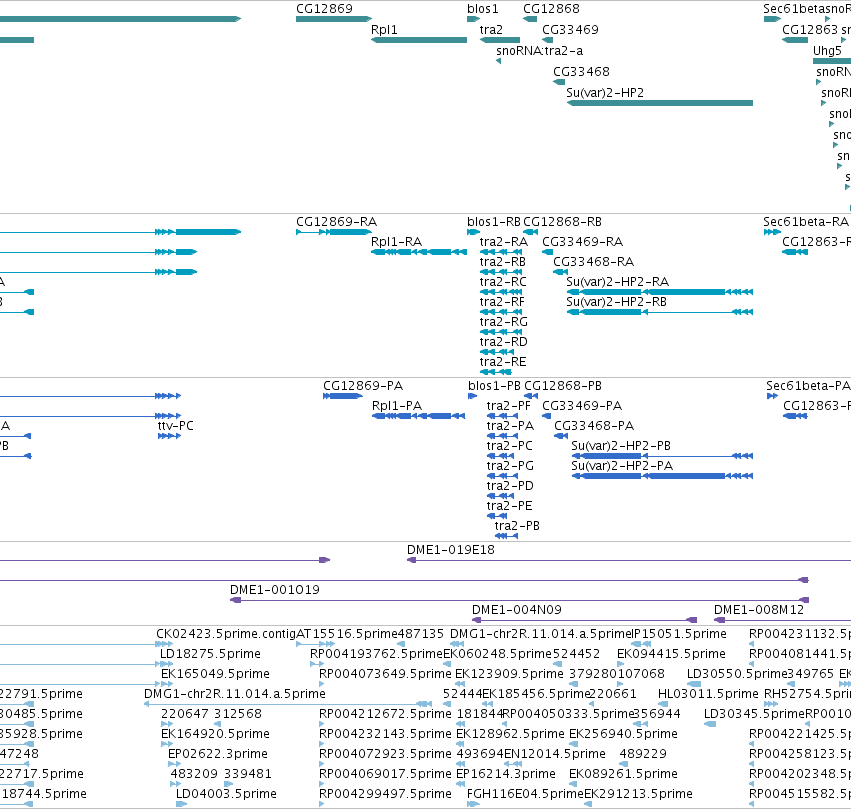Viewport: 851px width, 809px height.
Task: Click the EK165049.5prime EST label
Action: tap(215, 674)
